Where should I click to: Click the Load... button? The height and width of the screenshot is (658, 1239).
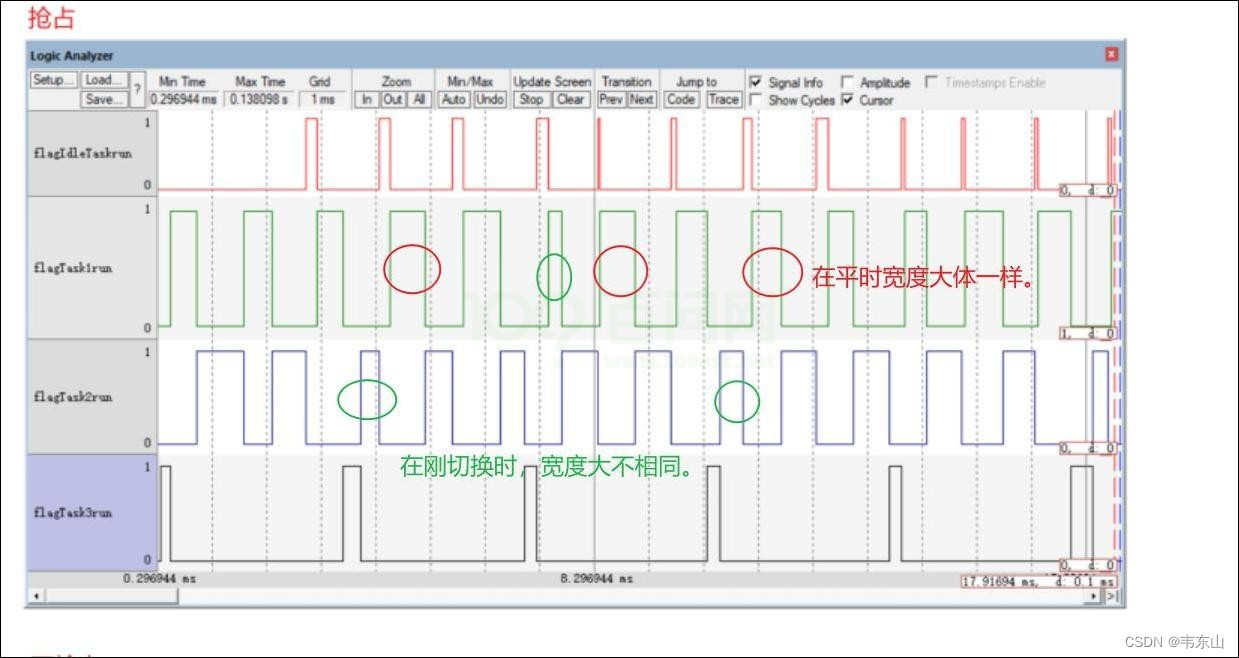pyautogui.click(x=104, y=81)
